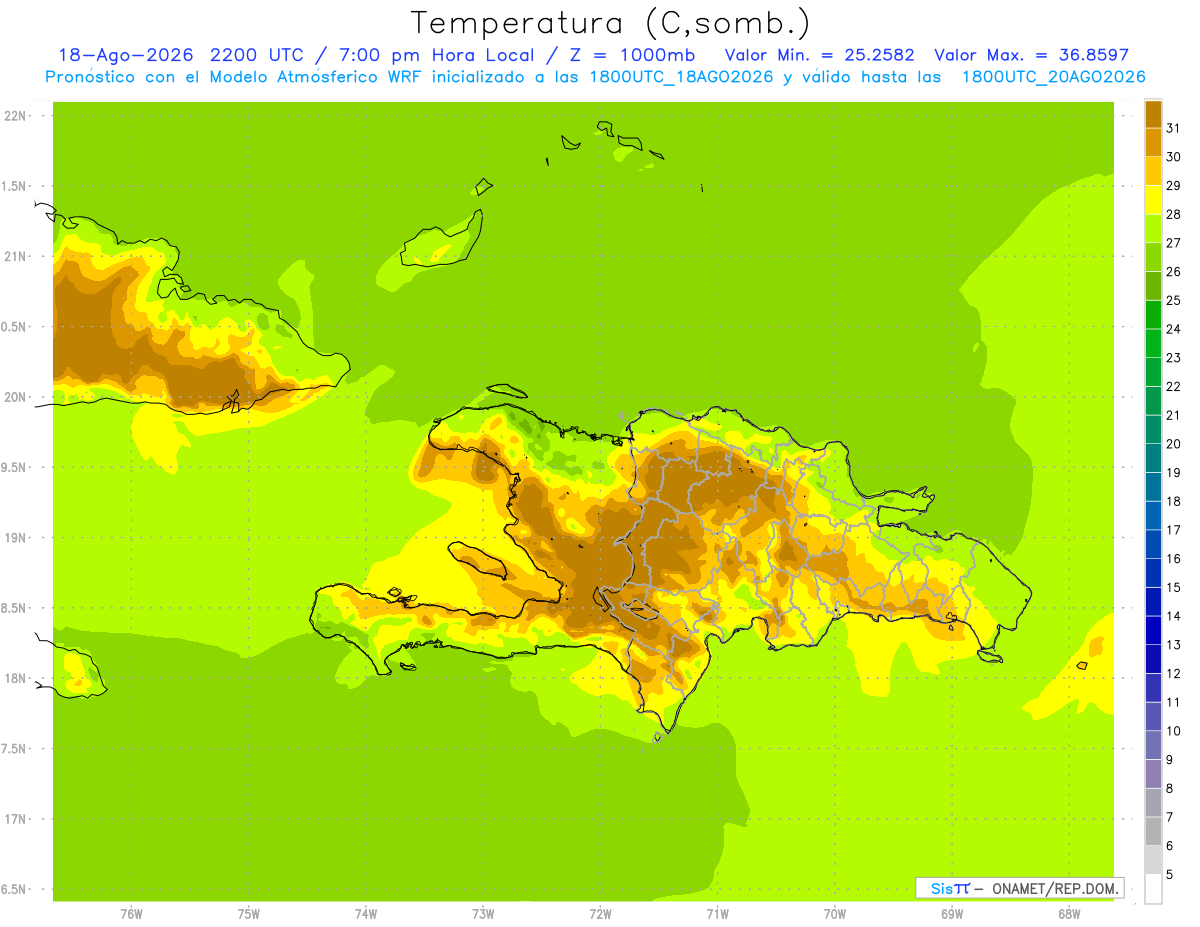Click the olive swatch between 25 and 26
Viewport: 1200px width, 927px height.
1153,286
